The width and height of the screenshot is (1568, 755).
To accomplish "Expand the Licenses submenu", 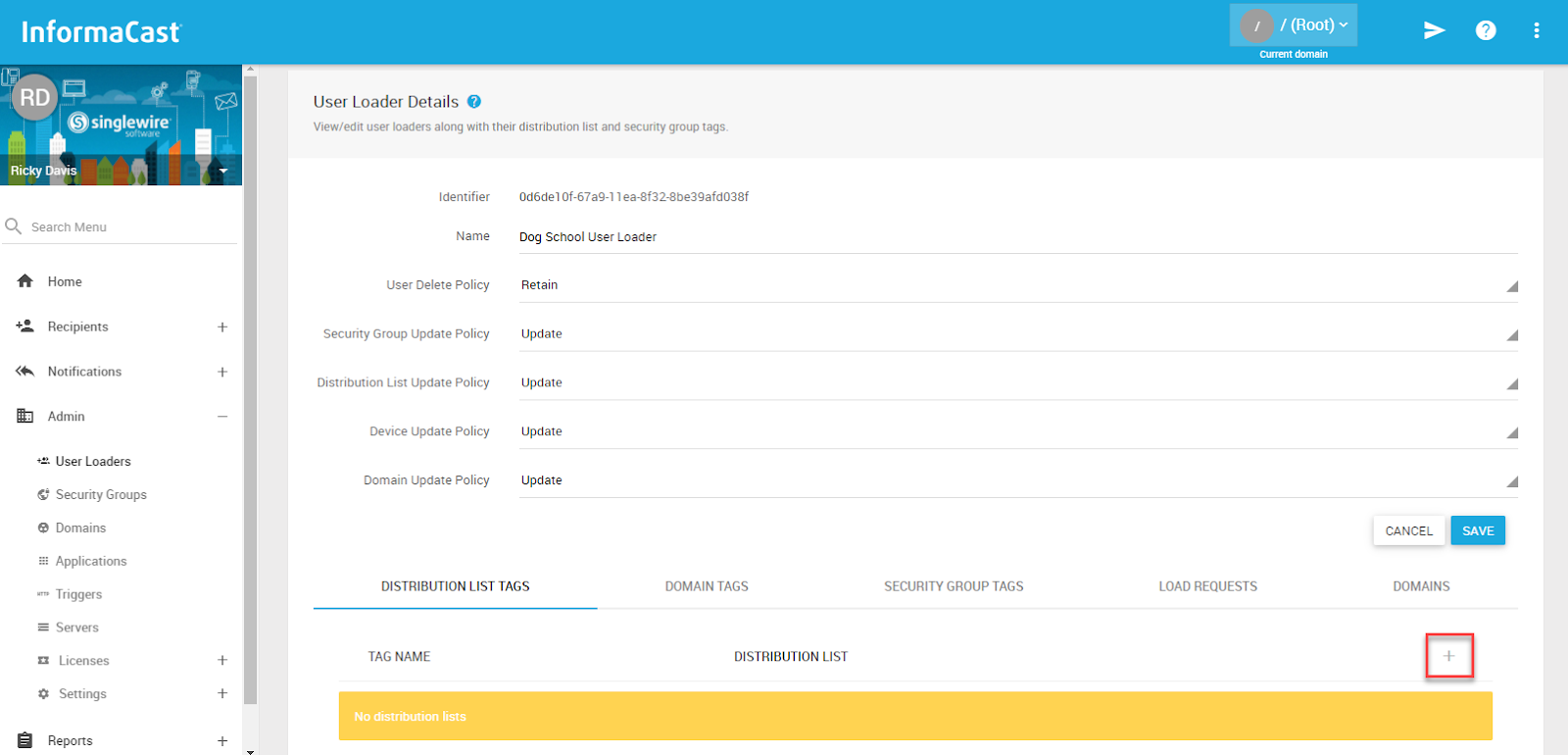I will click(222, 661).
